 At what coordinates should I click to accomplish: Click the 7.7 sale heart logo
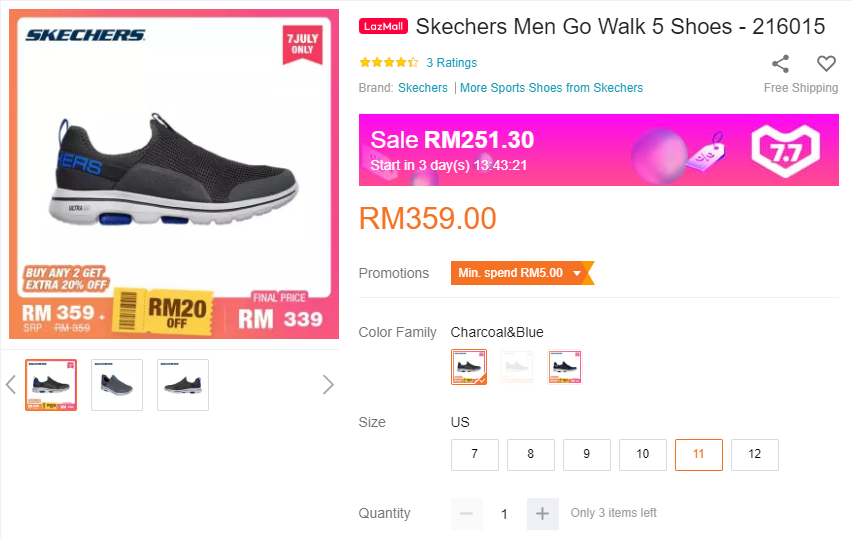(785, 150)
